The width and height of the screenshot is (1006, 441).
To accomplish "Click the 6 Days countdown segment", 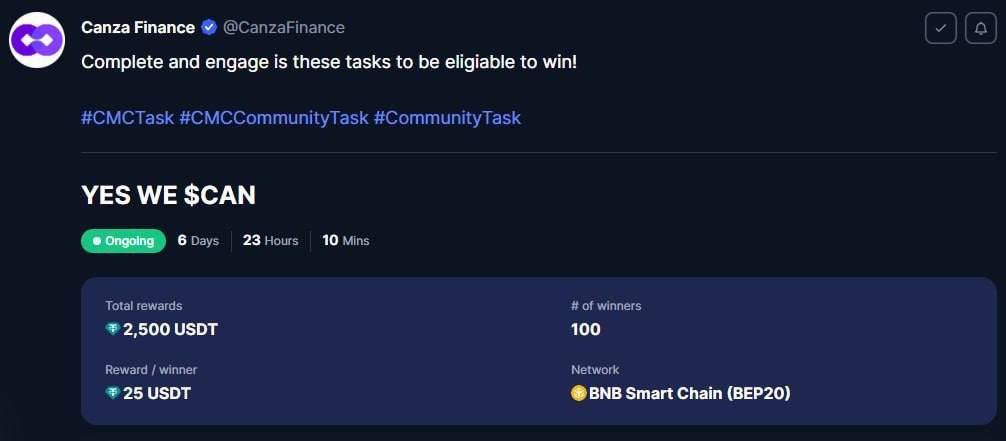I will click(x=198, y=241).
